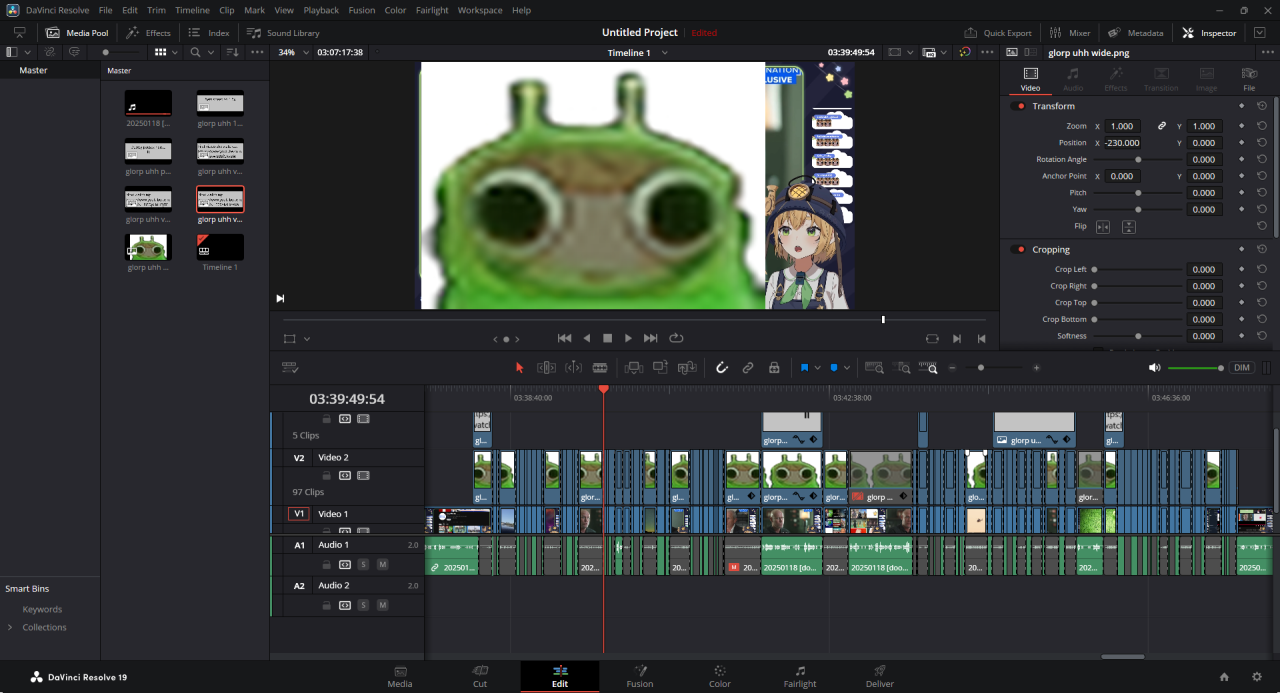Open the viewer zoom 34% dropdown
The height and width of the screenshot is (693, 1280).
tap(293, 52)
